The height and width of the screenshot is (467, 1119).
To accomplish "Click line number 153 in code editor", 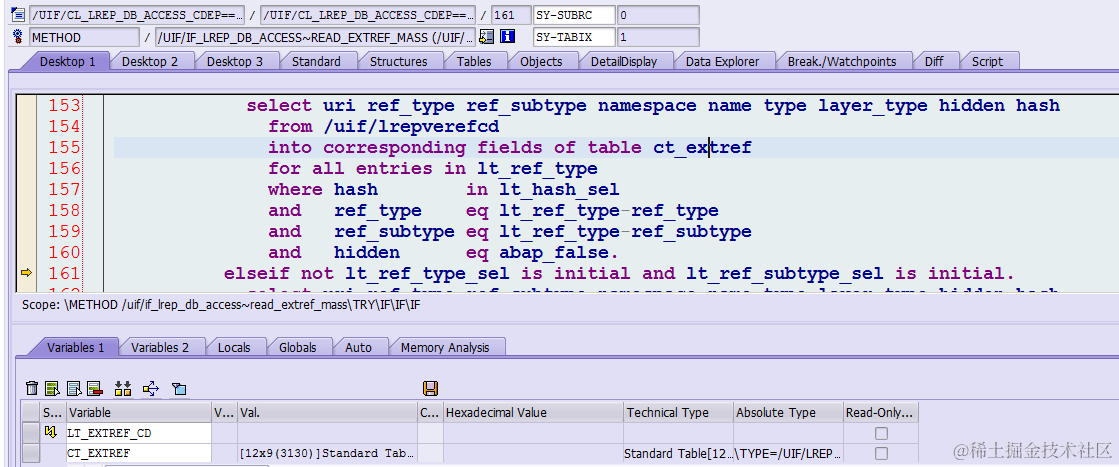I will click(64, 106).
